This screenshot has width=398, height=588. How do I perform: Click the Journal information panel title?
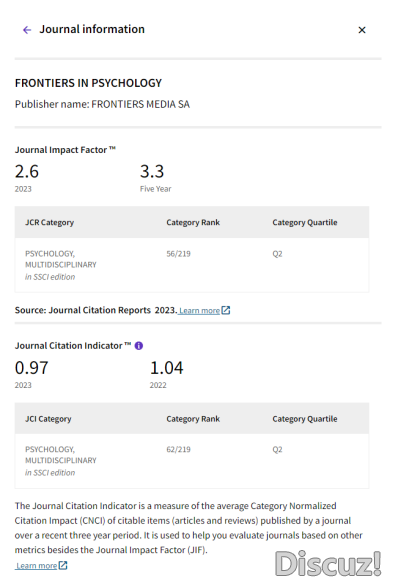pos(92,29)
